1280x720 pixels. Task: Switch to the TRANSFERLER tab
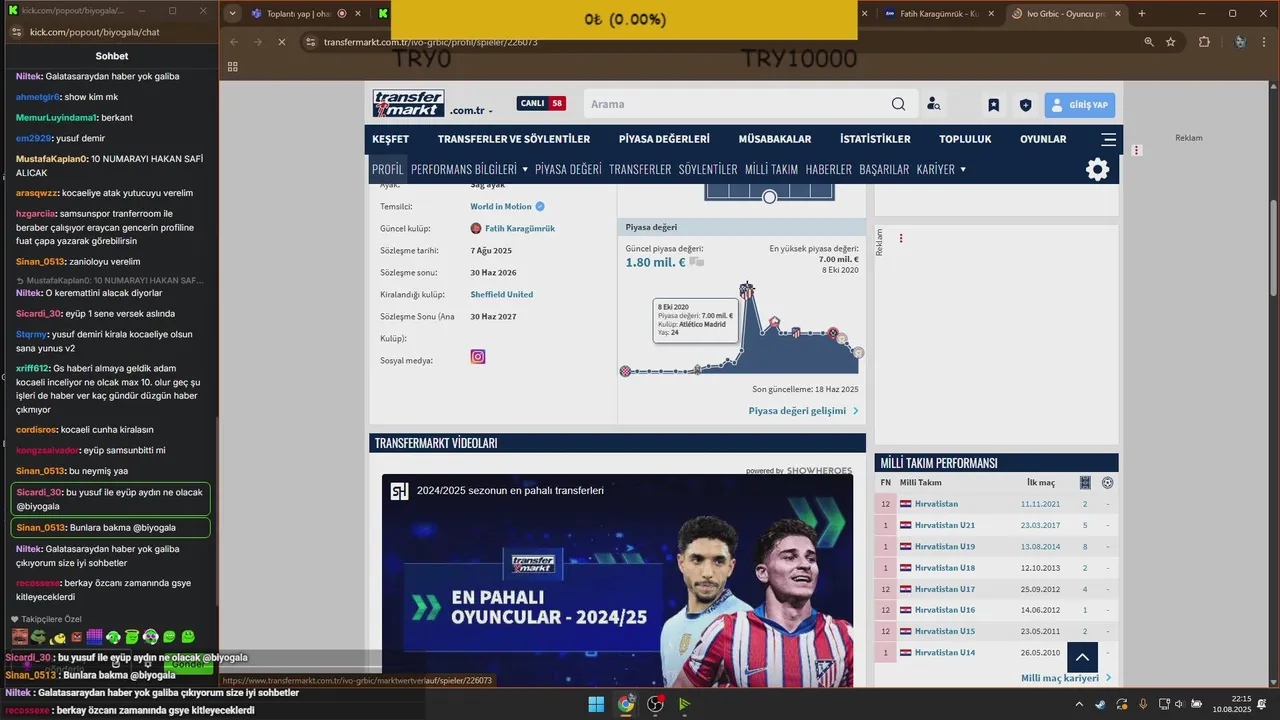640,169
